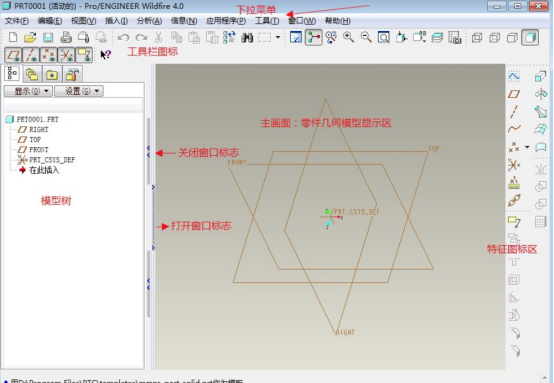This screenshot has width=554, height=383.
Task: Create a datum plane from feature bar
Action: point(514,94)
